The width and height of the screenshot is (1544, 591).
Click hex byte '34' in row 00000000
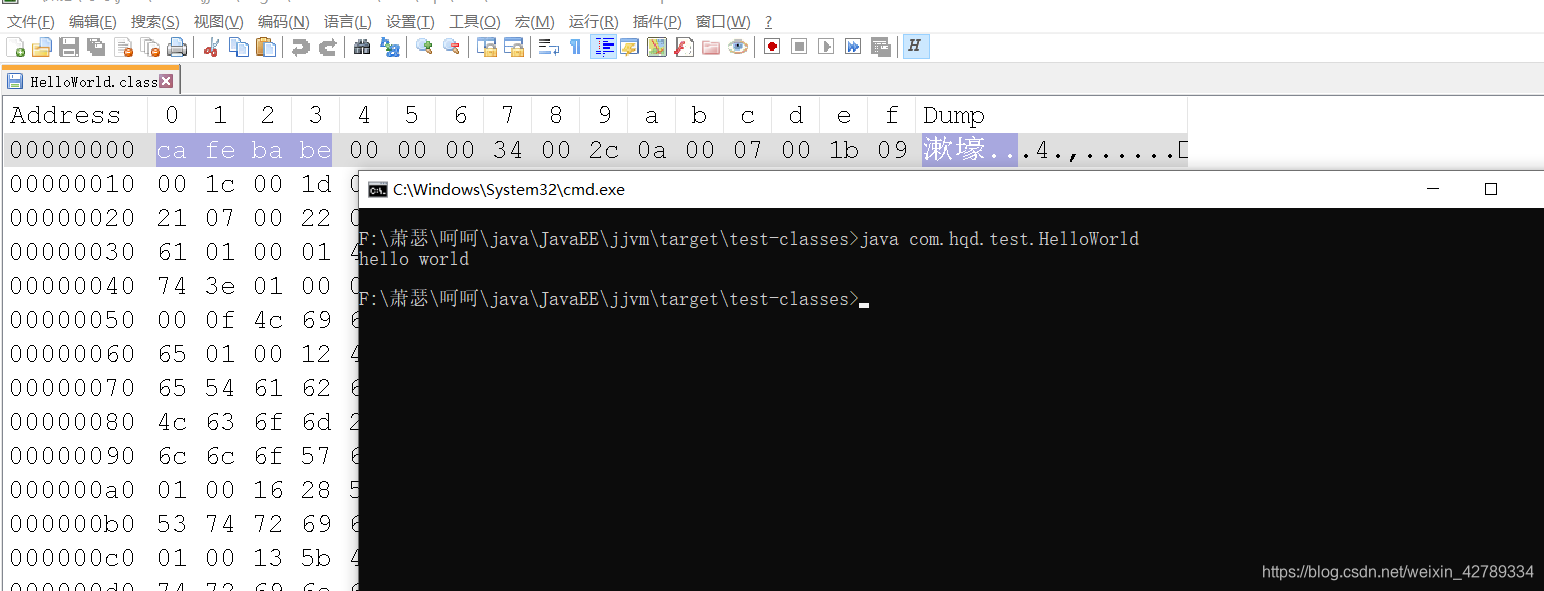tap(508, 150)
